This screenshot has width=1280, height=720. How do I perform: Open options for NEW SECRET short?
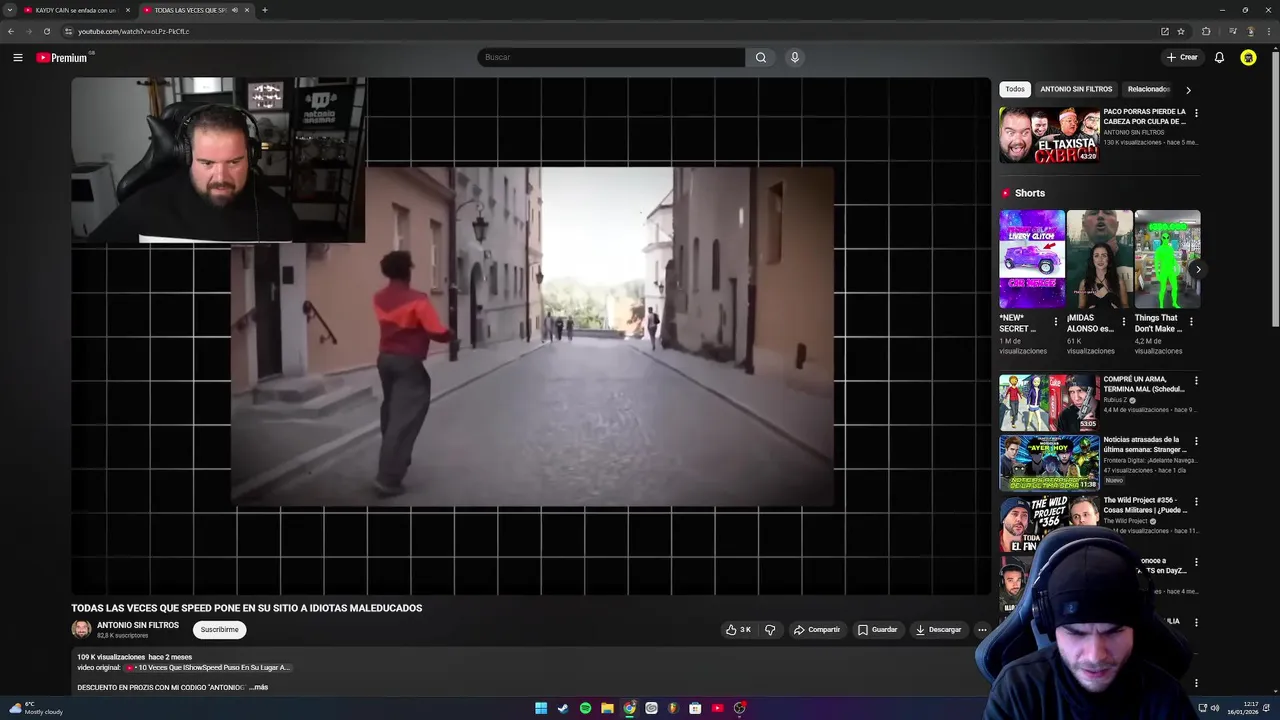pos(1056,322)
